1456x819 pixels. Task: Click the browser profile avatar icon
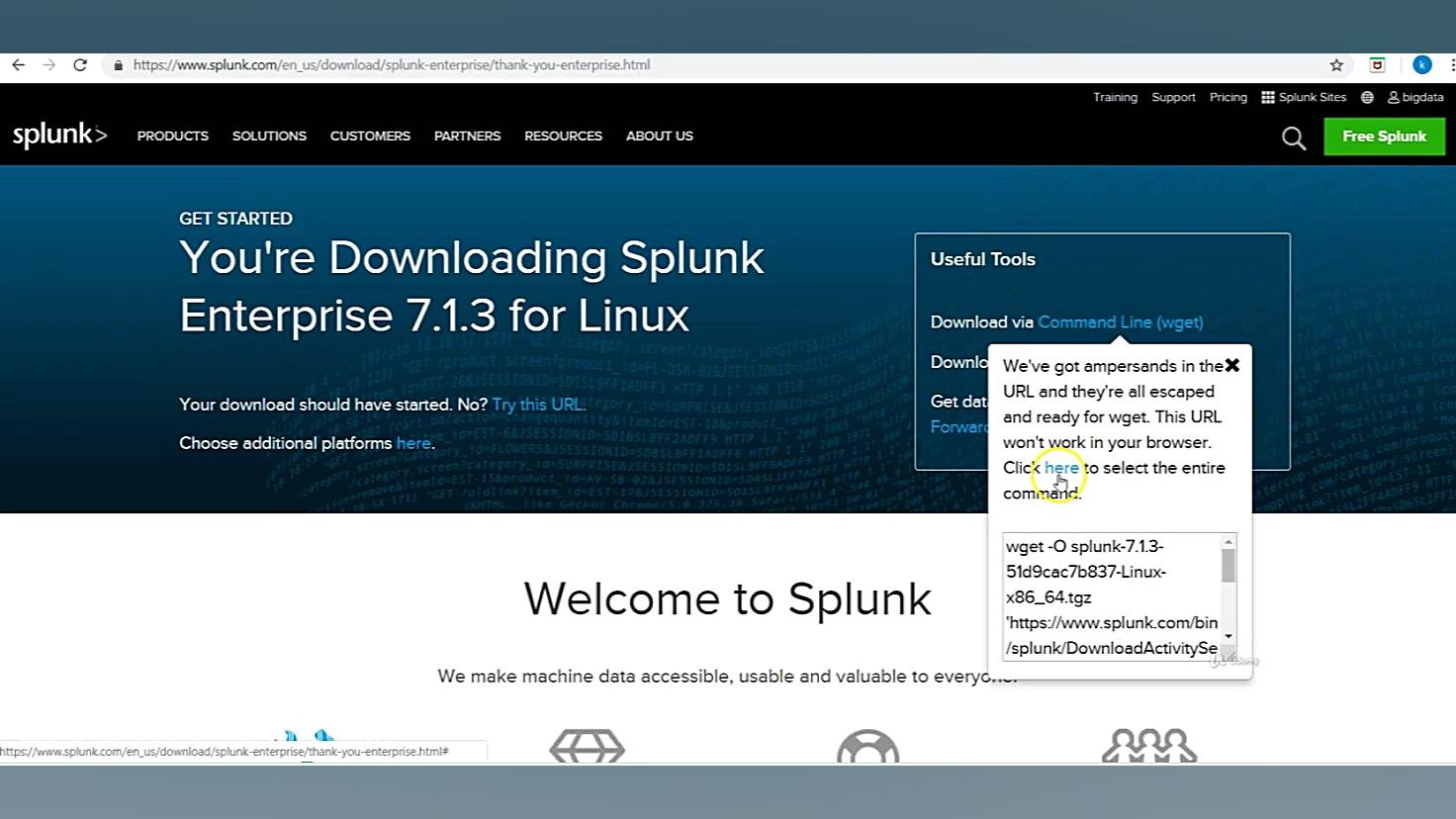(1422, 64)
